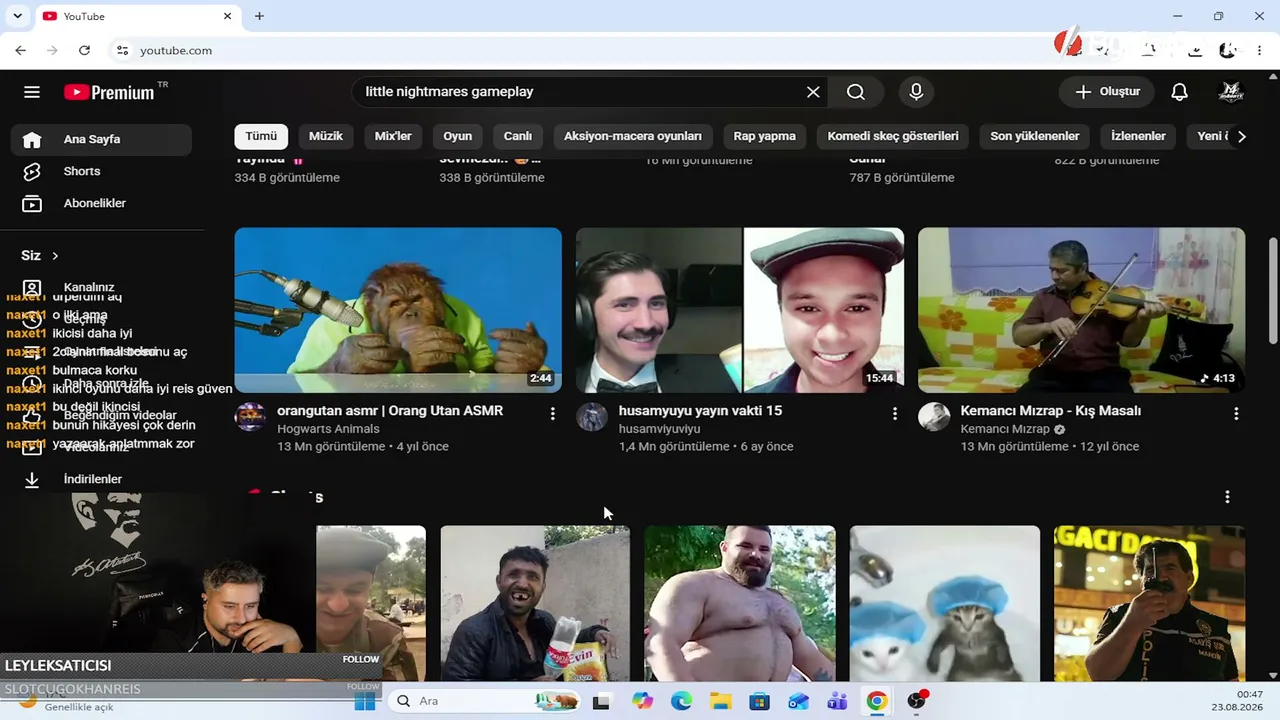
Task: Open options menu for husamyuyu video
Action: click(x=894, y=413)
